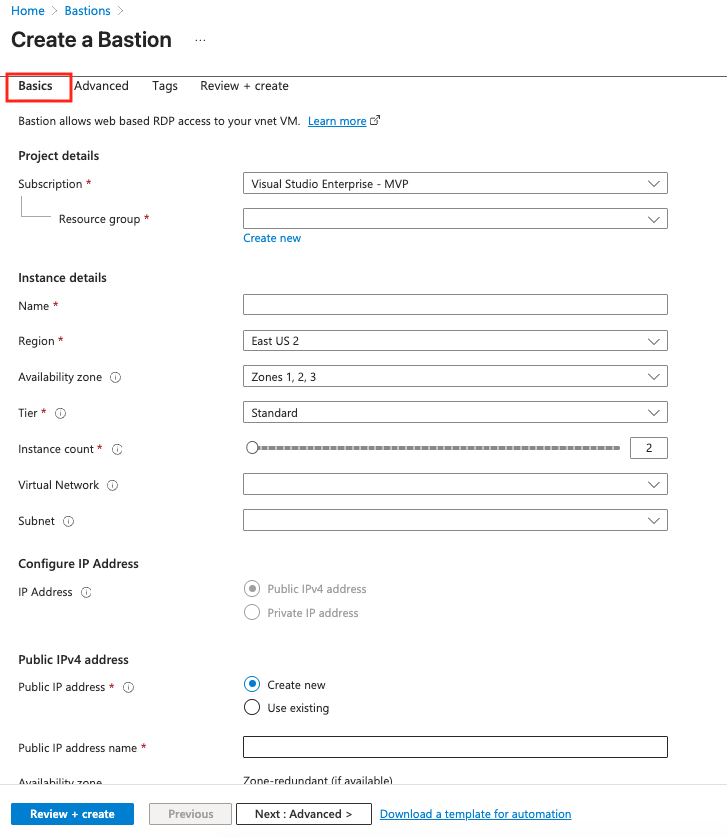Click the Public IP address name field
727x837 pixels.
pyautogui.click(x=455, y=747)
